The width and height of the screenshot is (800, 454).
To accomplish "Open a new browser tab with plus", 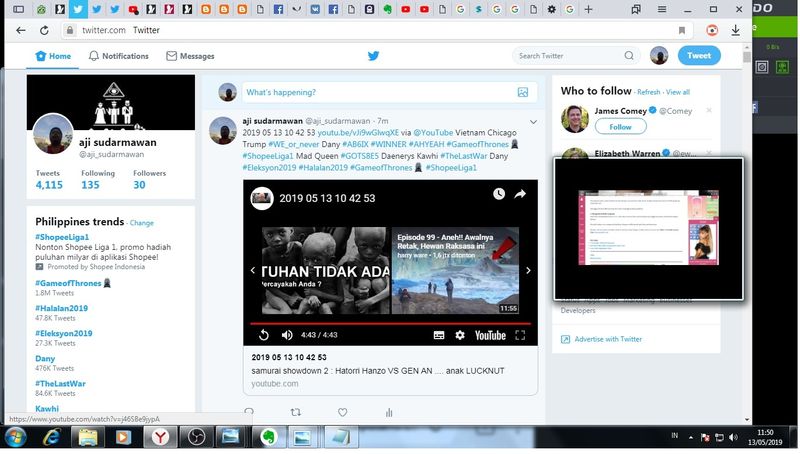I will pyautogui.click(x=588, y=9).
